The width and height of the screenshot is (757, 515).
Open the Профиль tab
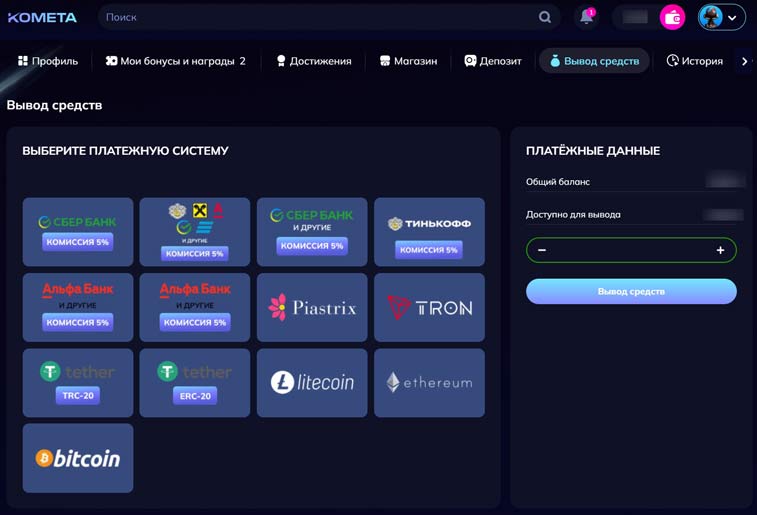click(48, 61)
